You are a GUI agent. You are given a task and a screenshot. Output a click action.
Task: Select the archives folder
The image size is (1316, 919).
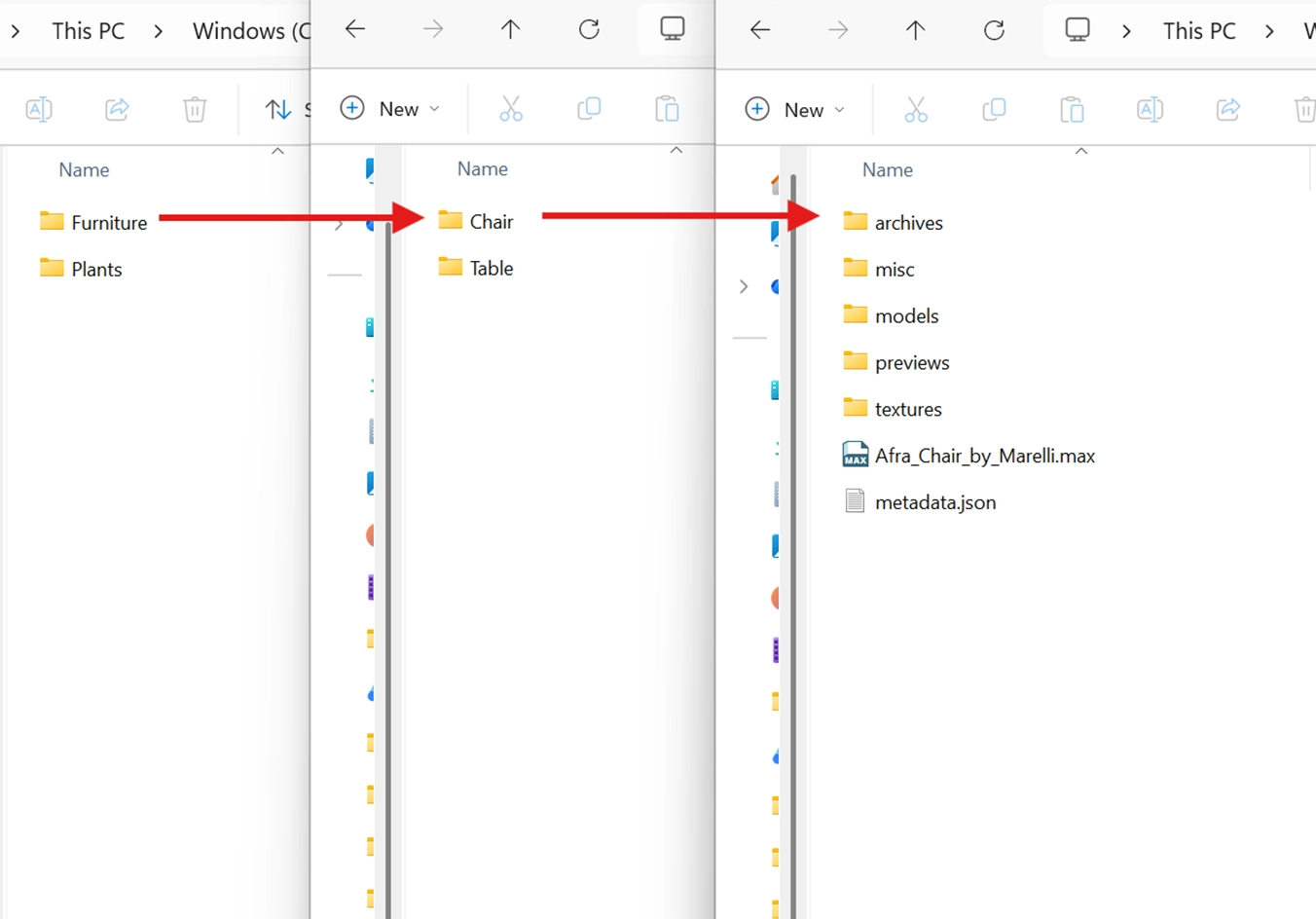893,222
